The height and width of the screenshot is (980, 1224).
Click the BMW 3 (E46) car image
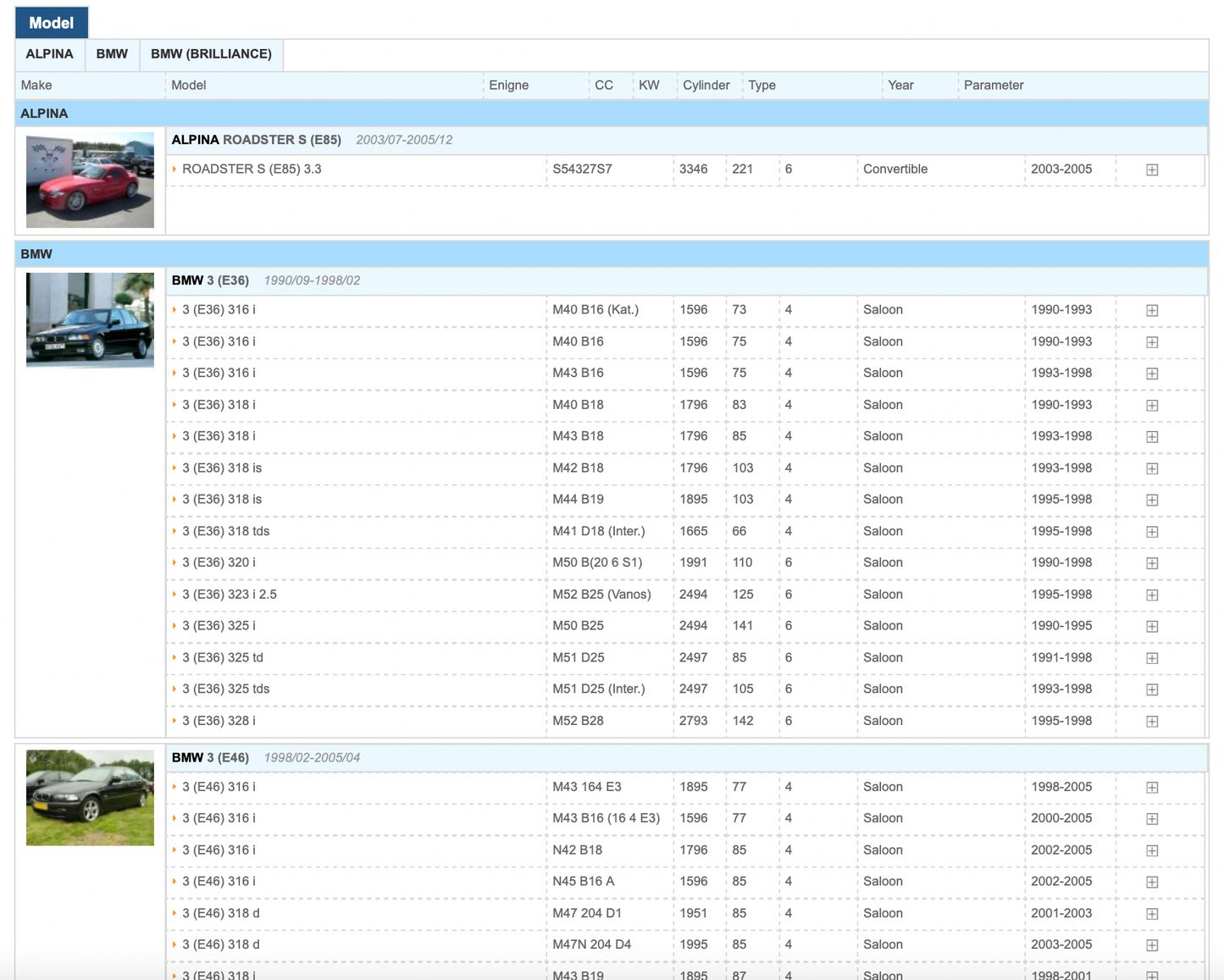(90, 797)
